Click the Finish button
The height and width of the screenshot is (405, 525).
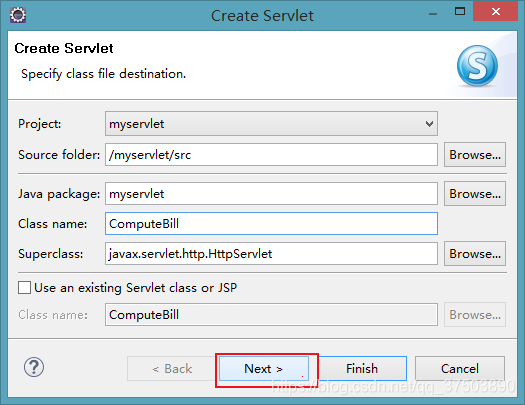(x=362, y=369)
